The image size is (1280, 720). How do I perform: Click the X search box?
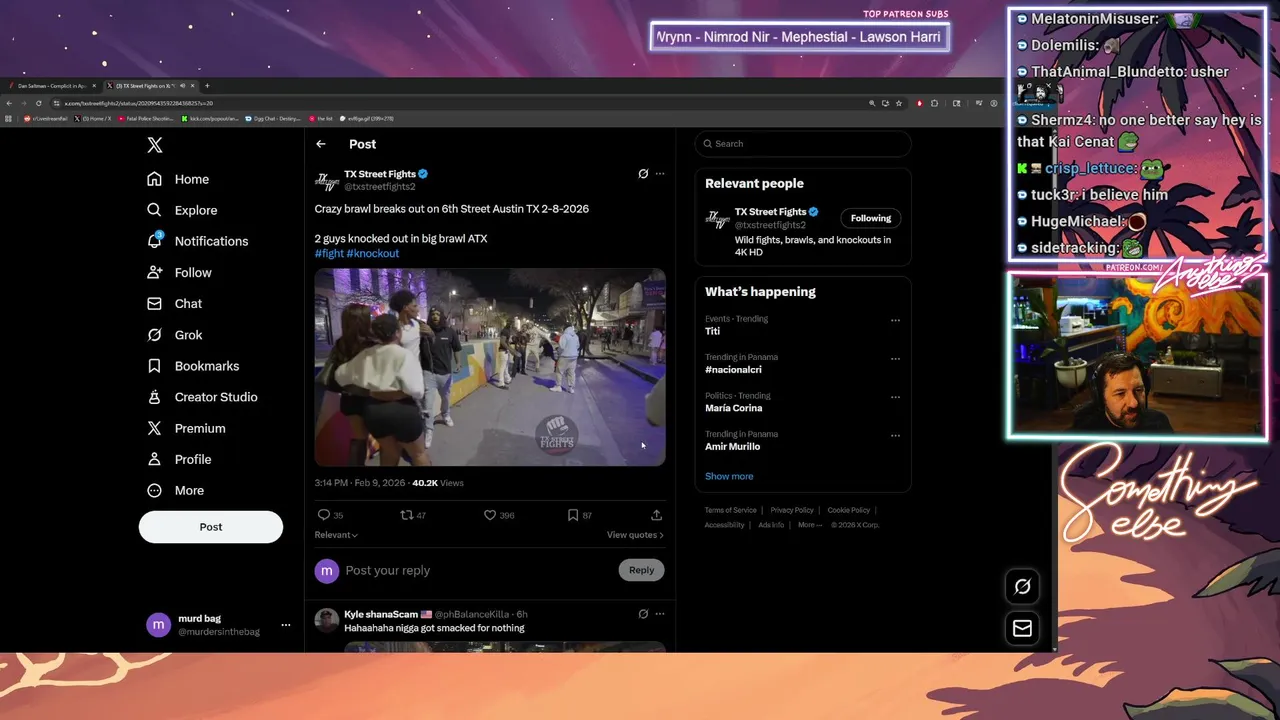tap(803, 144)
